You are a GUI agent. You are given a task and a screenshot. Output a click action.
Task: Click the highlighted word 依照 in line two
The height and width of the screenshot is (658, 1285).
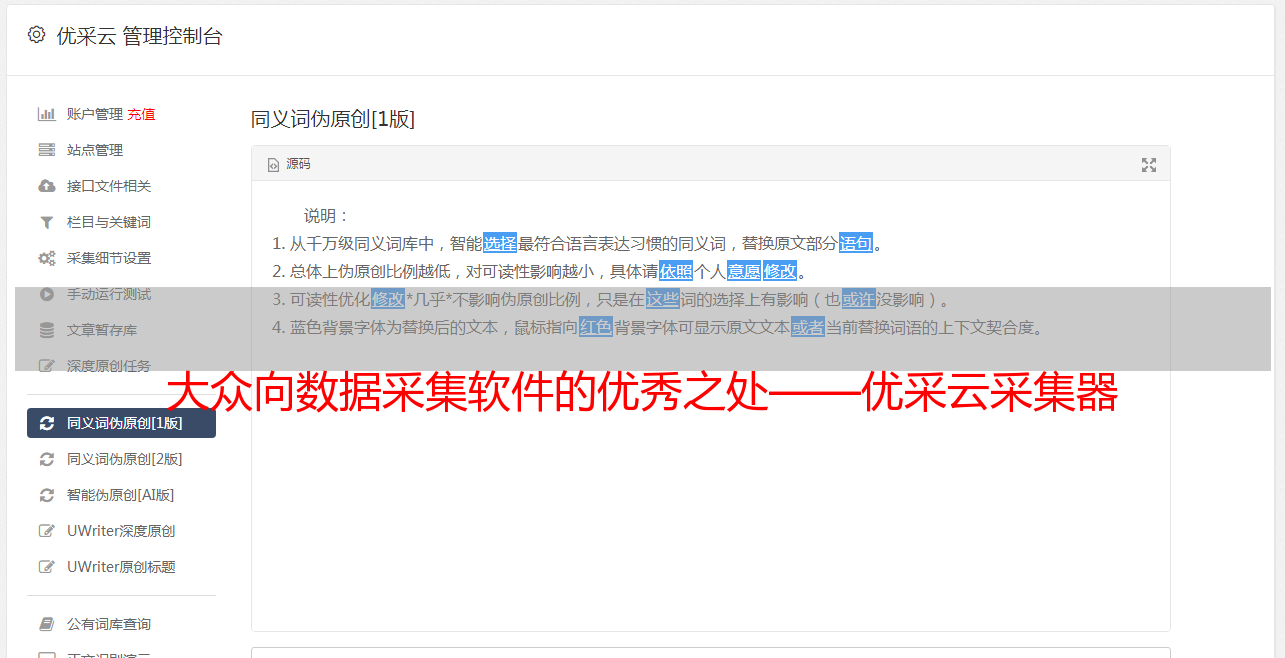click(676, 271)
